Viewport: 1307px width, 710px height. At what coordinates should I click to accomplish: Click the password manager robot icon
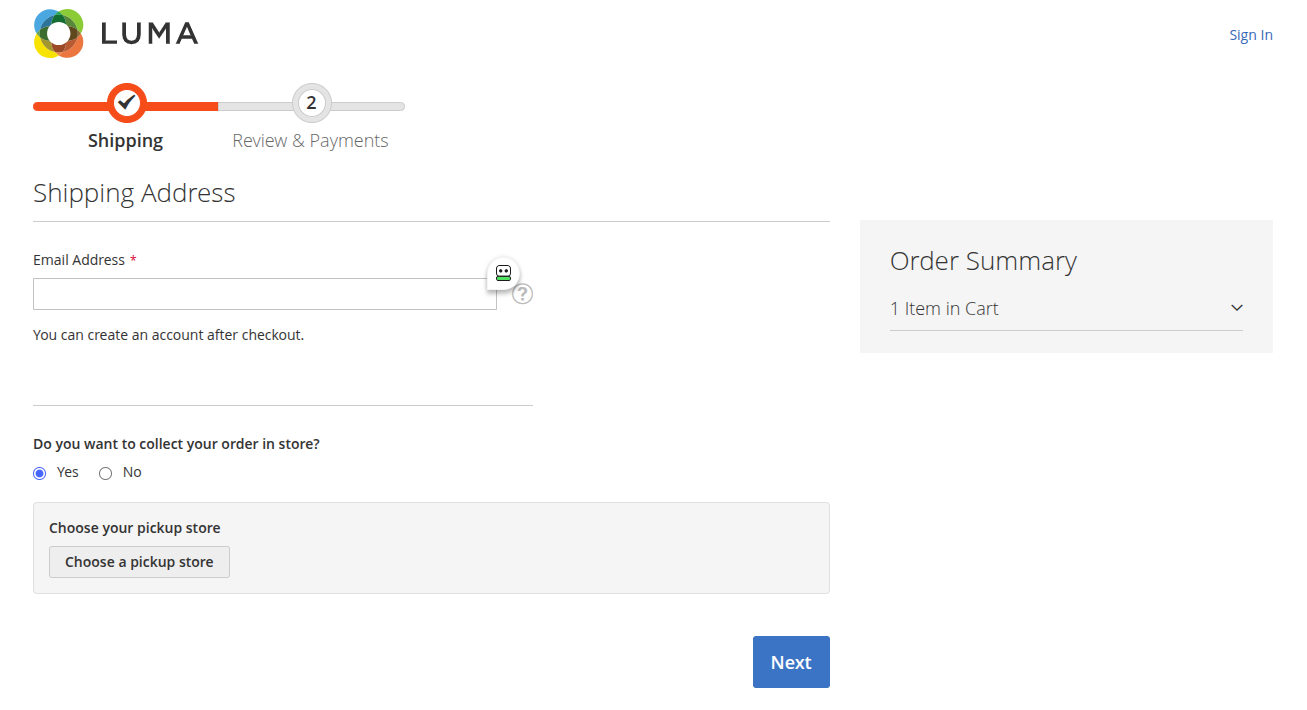pos(503,274)
